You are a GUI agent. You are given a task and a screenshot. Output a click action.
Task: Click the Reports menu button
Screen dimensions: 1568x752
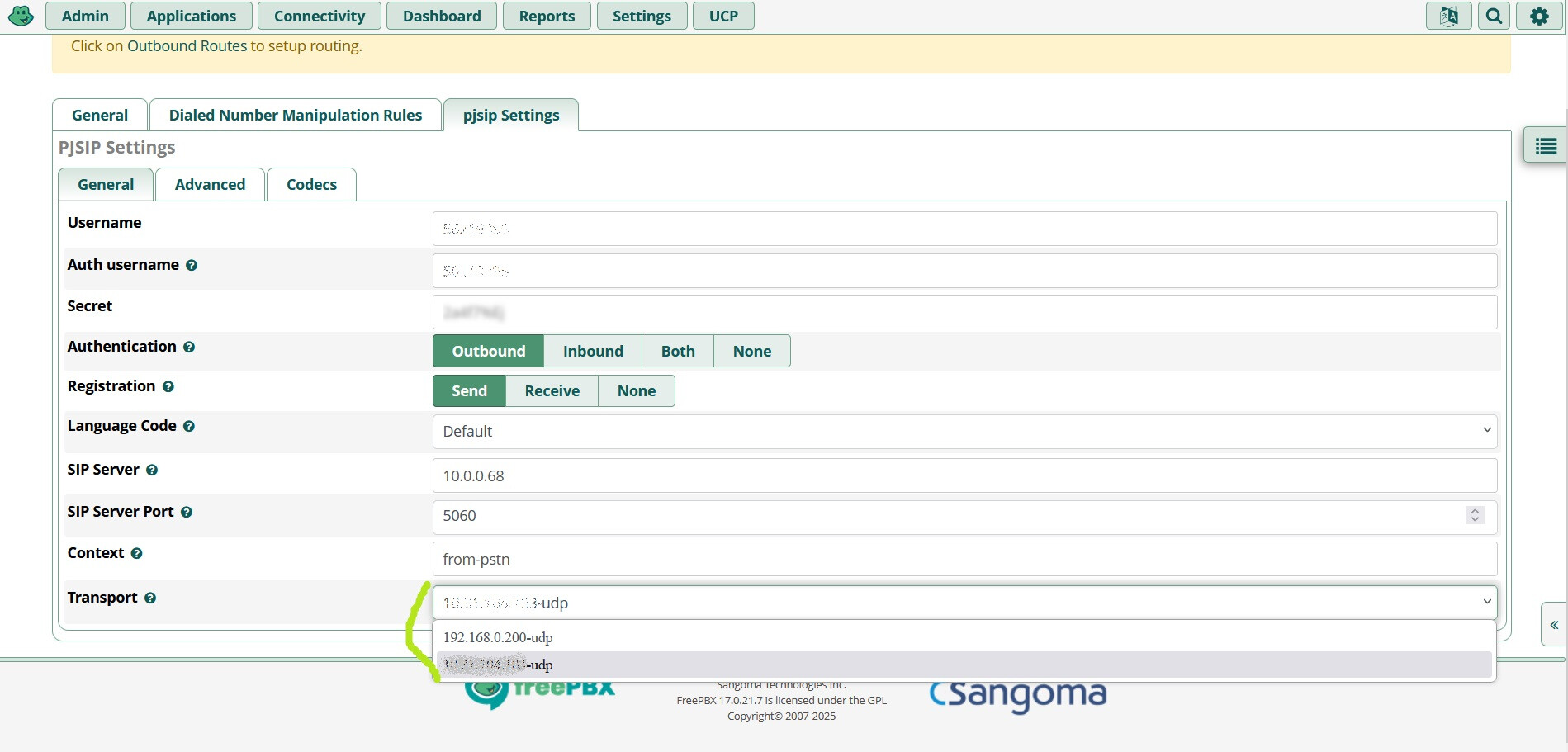point(547,16)
